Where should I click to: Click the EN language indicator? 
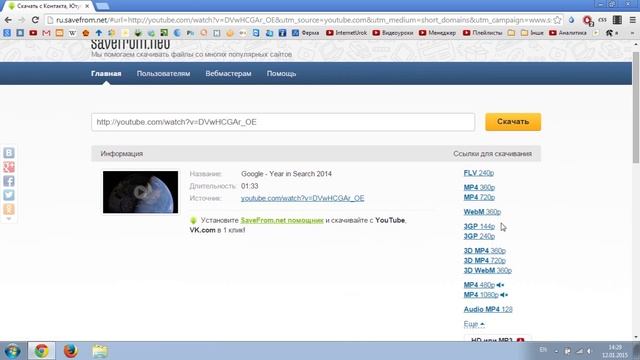[x=543, y=350]
